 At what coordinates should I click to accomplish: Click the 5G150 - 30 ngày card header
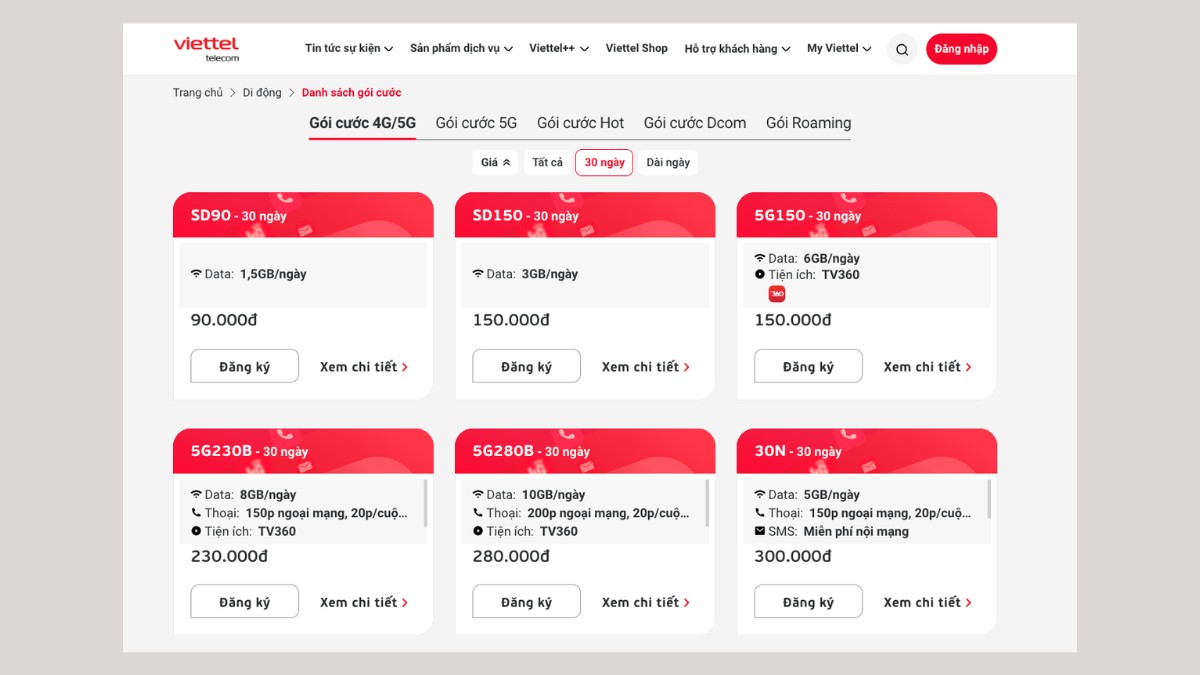click(867, 215)
